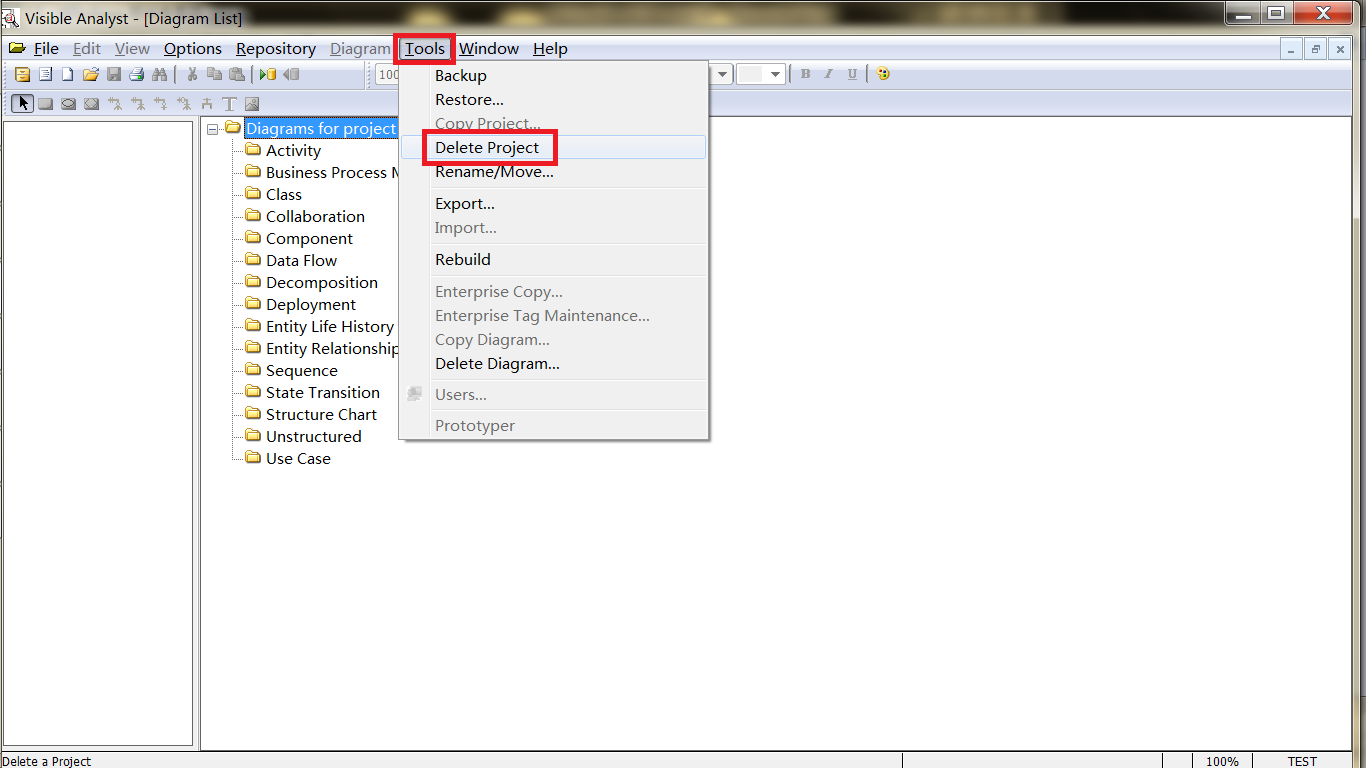This screenshot has width=1366, height=768.
Task: Click the zoom percentage combo box
Action: point(388,74)
